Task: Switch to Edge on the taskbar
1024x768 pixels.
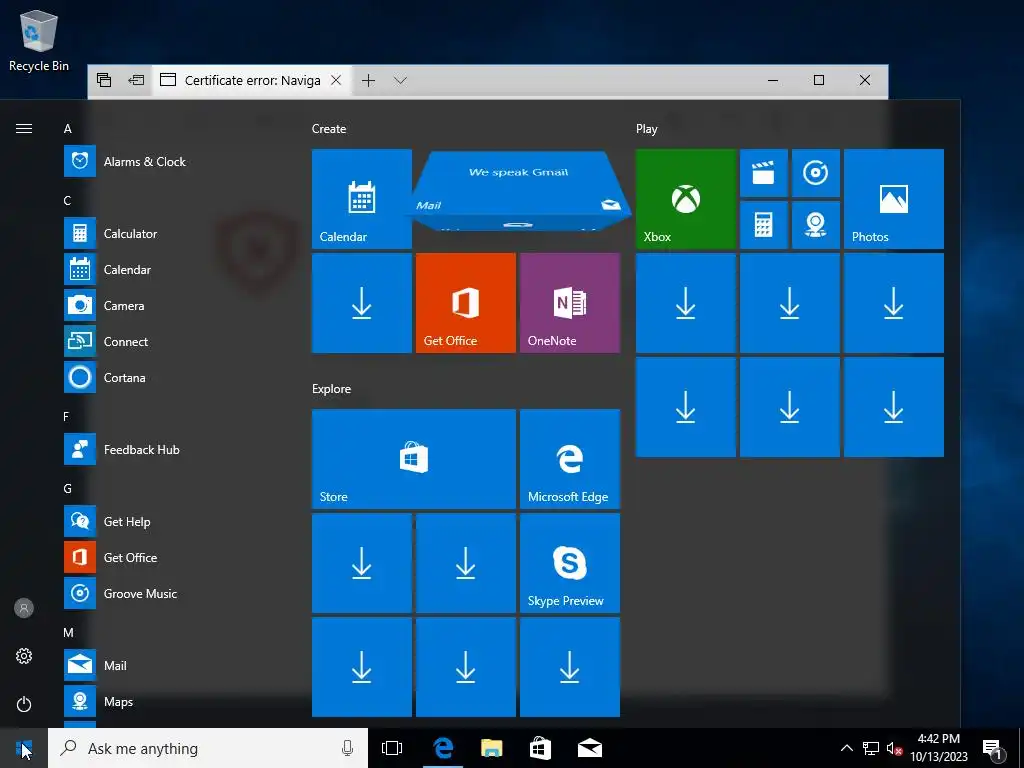Action: coord(443,748)
